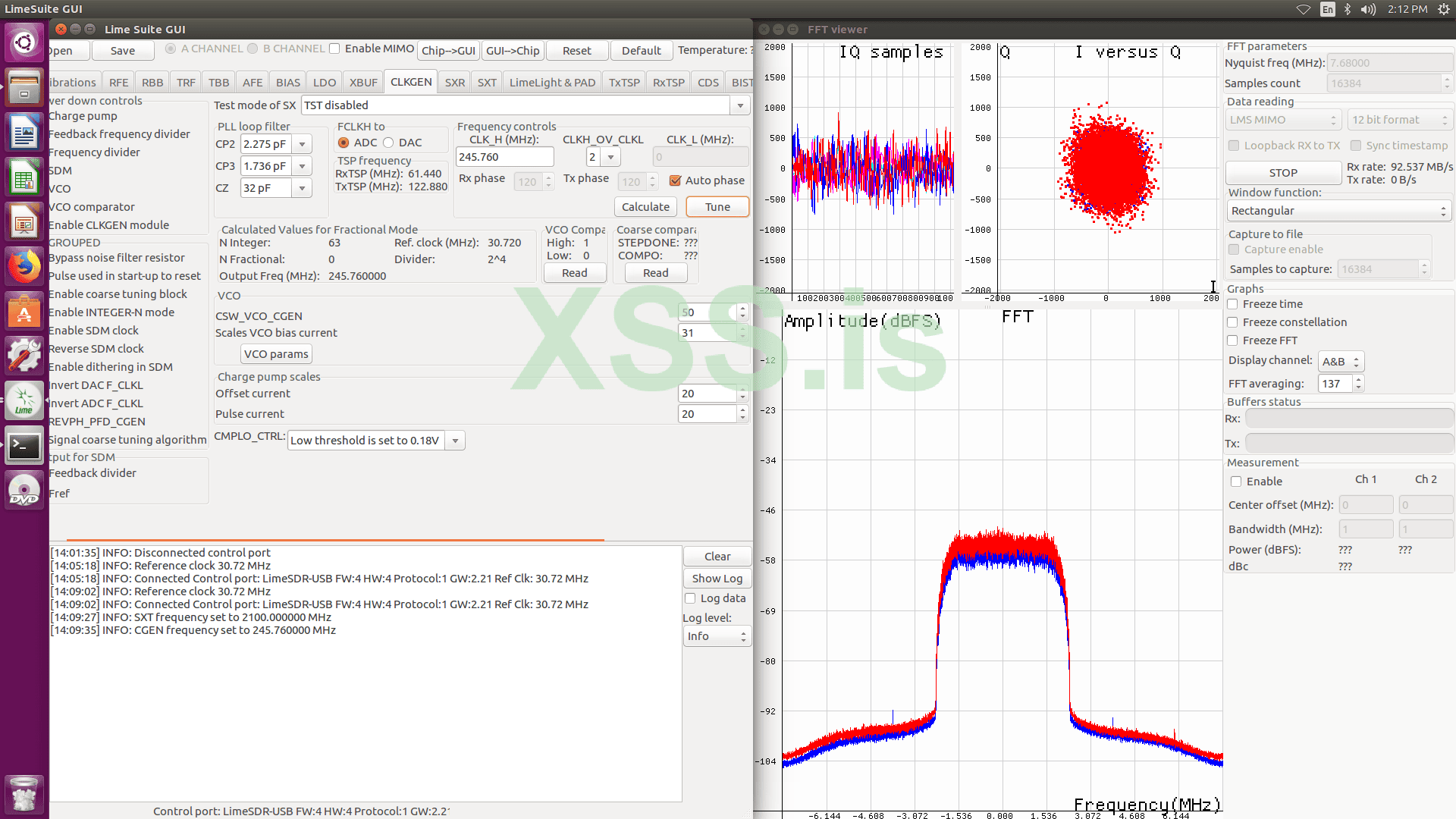The width and height of the screenshot is (1456, 819).
Task: Uncheck the Auto phase checkbox
Action: click(x=675, y=180)
